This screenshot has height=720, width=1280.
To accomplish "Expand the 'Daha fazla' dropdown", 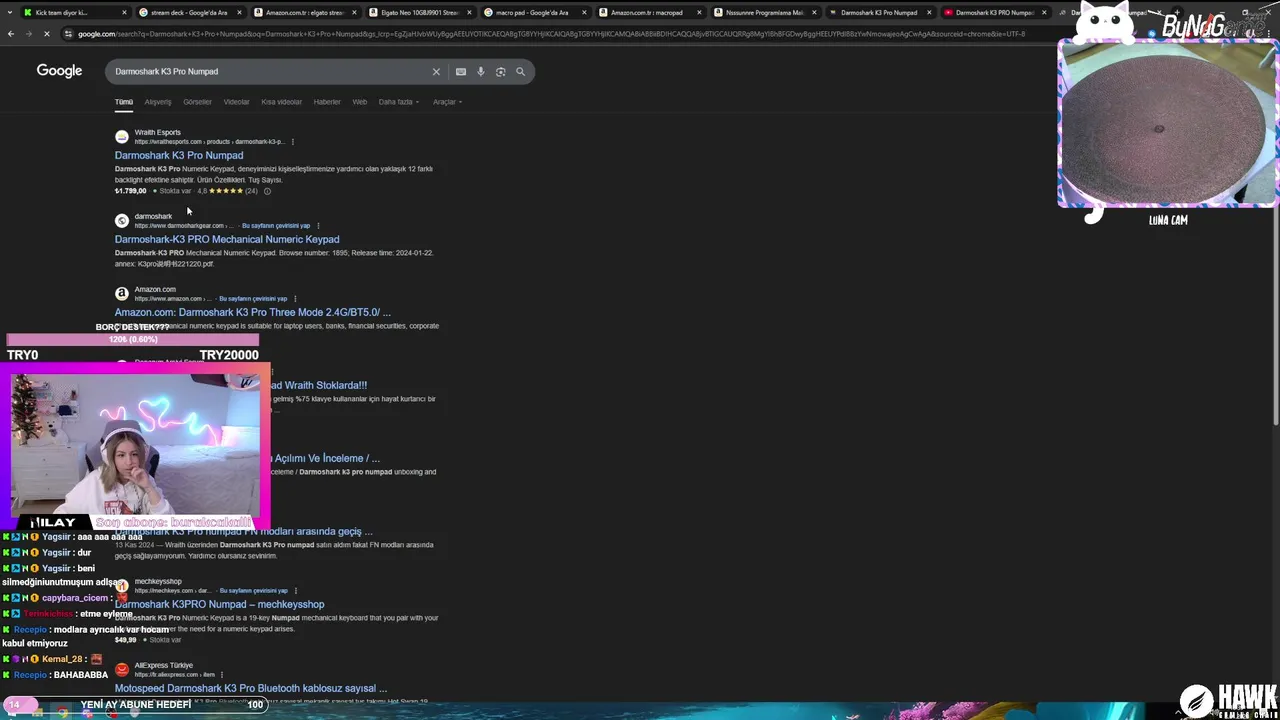I will click(399, 102).
